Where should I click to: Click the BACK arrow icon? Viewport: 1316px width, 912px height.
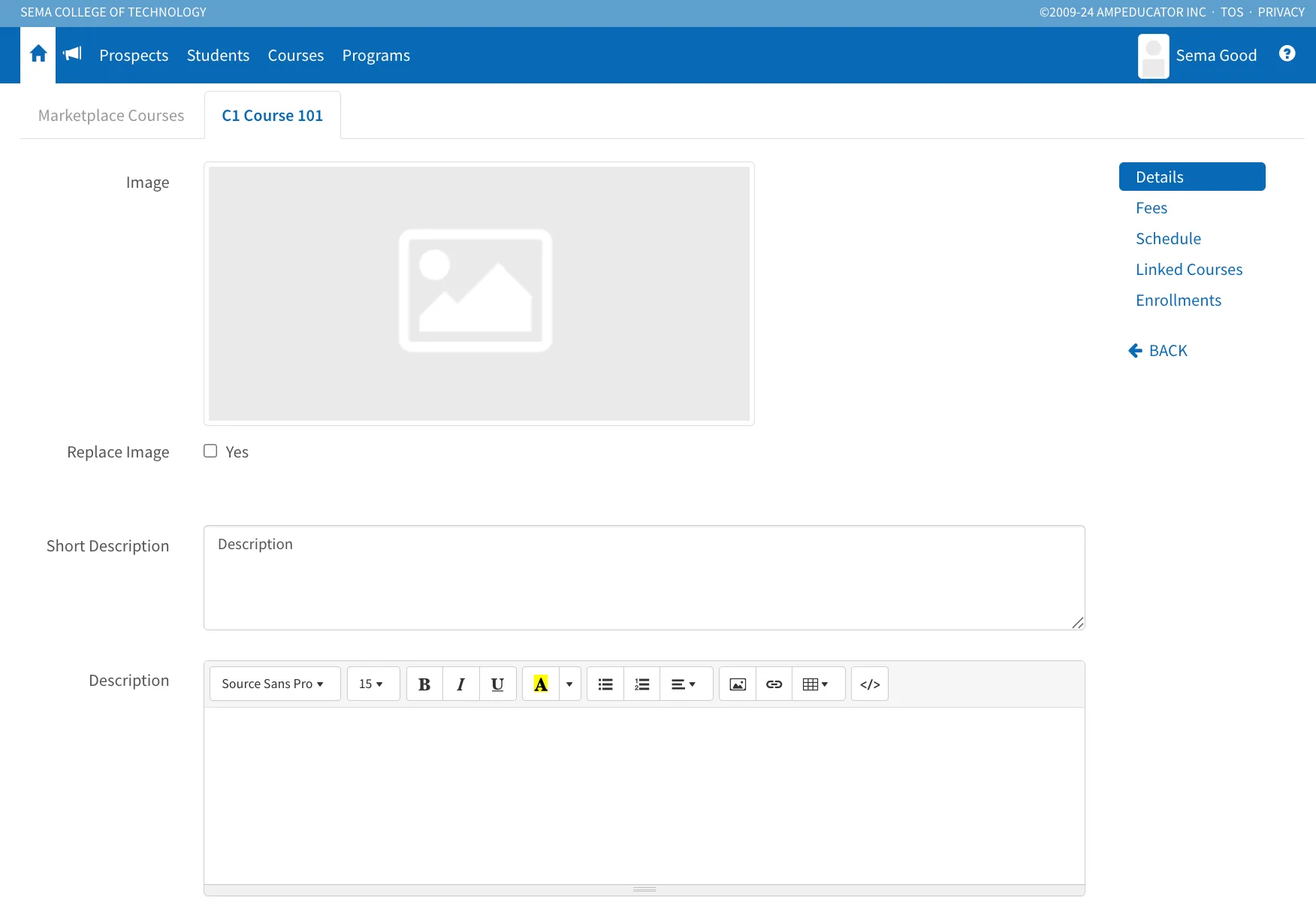point(1135,351)
